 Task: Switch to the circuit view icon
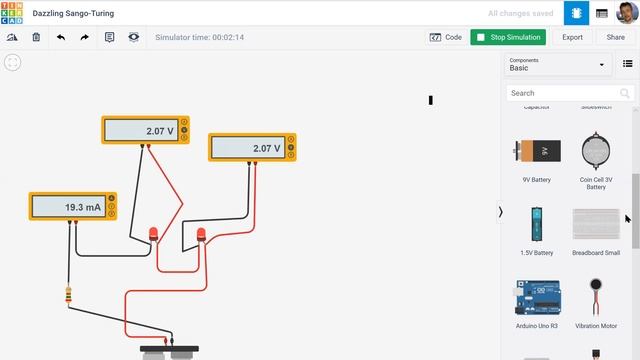click(x=576, y=13)
